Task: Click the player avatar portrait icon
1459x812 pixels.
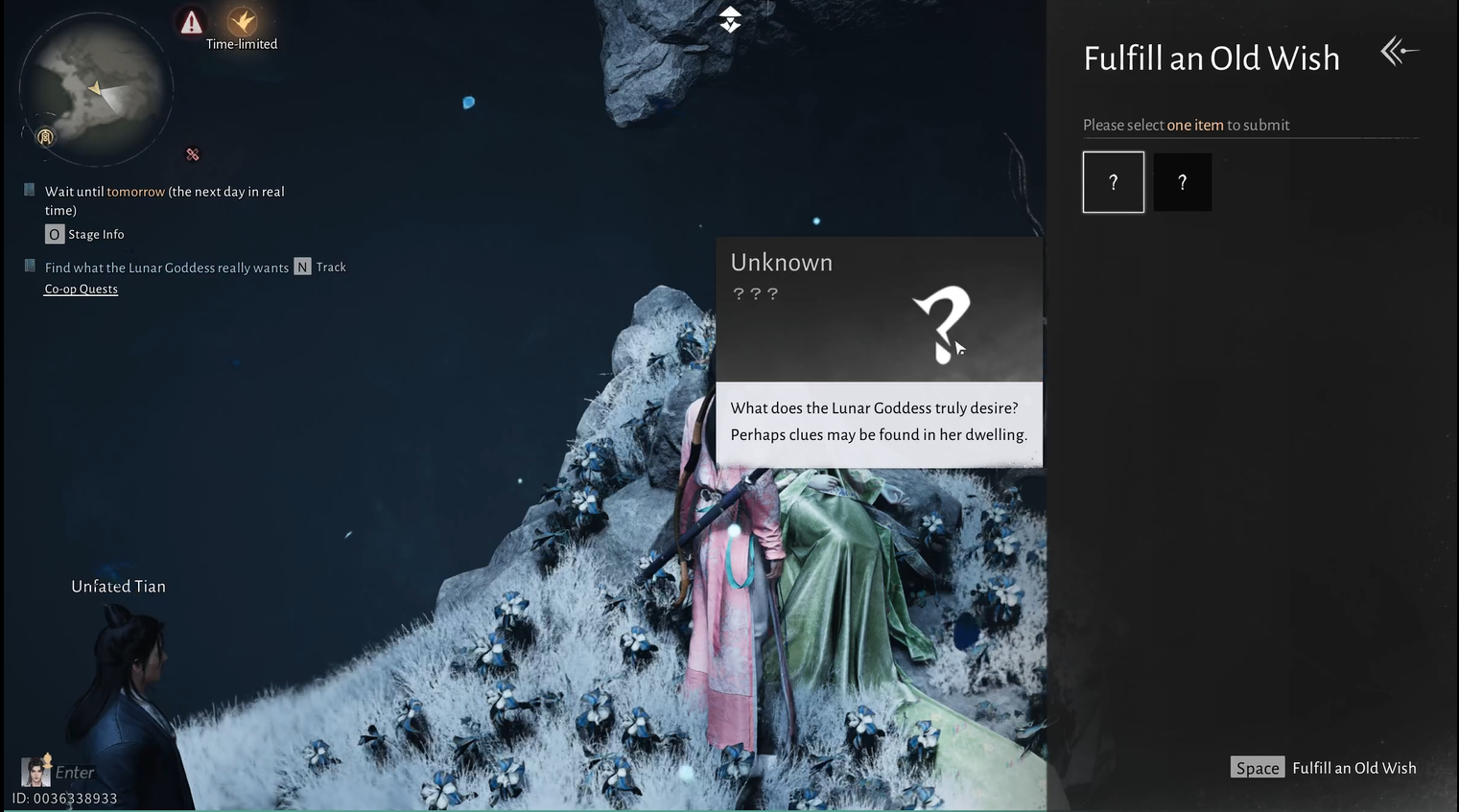Action: coord(35,772)
